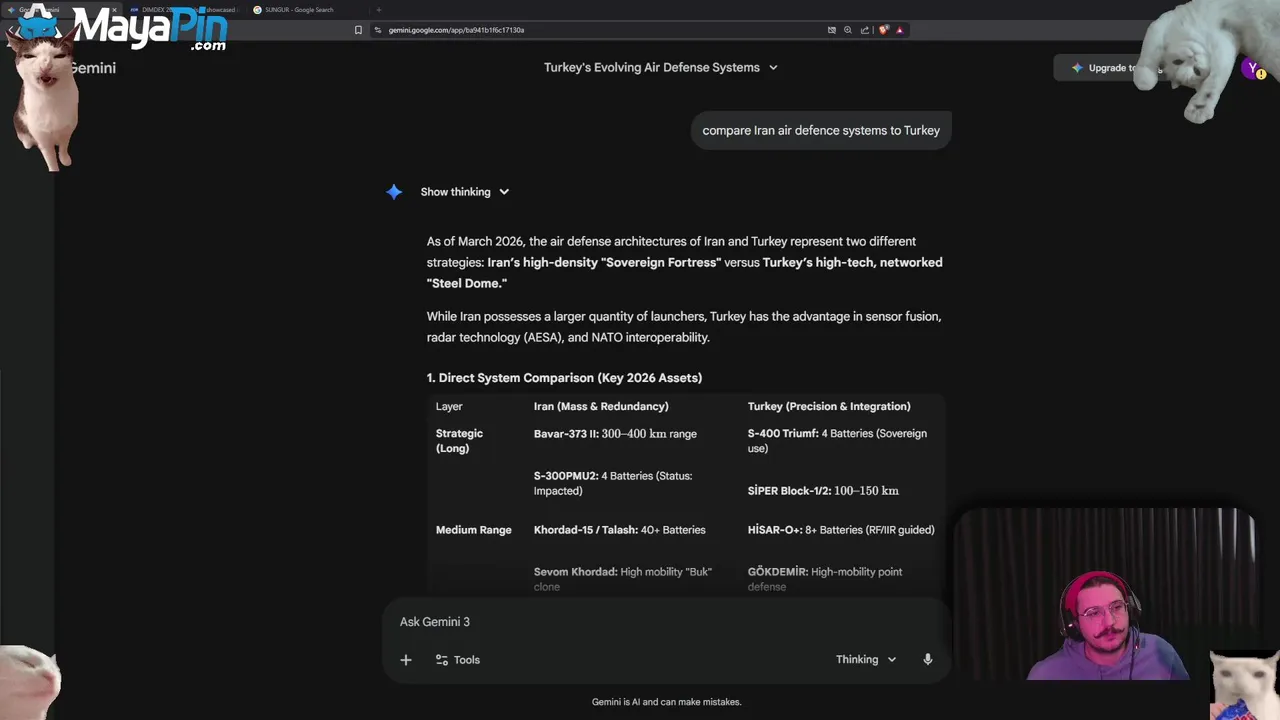
Task: Click the Iran (Mass & Redundancy) column header
Action: [x=601, y=407]
